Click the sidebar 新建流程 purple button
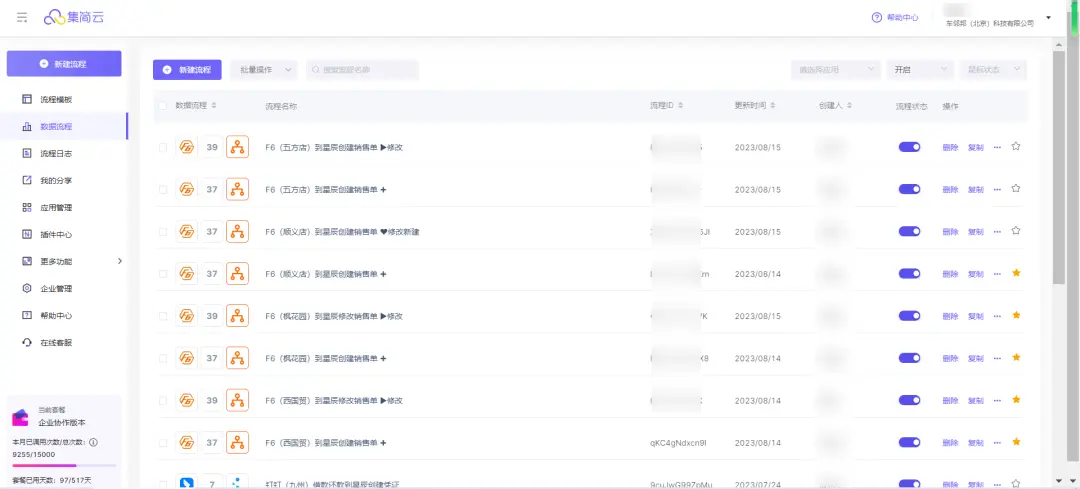 [x=64, y=63]
